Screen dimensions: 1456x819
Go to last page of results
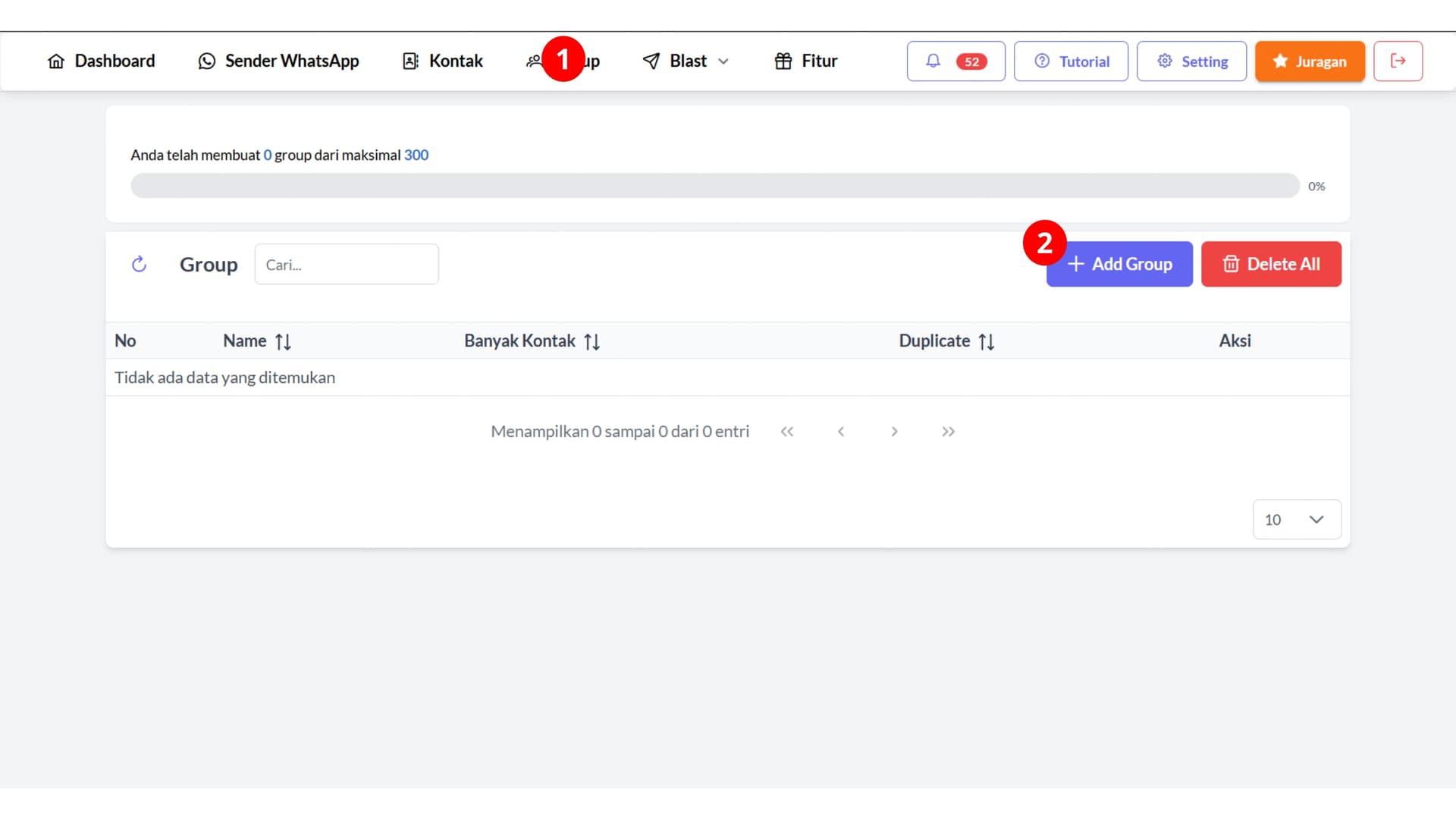click(x=948, y=431)
